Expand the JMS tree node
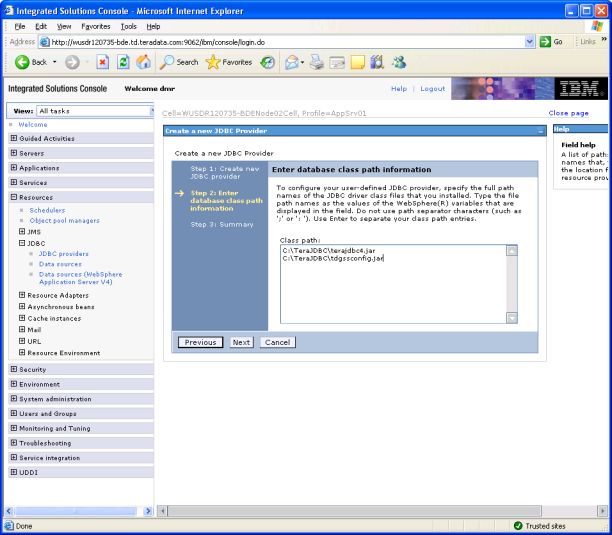The width and height of the screenshot is (612, 535). click(x=22, y=231)
